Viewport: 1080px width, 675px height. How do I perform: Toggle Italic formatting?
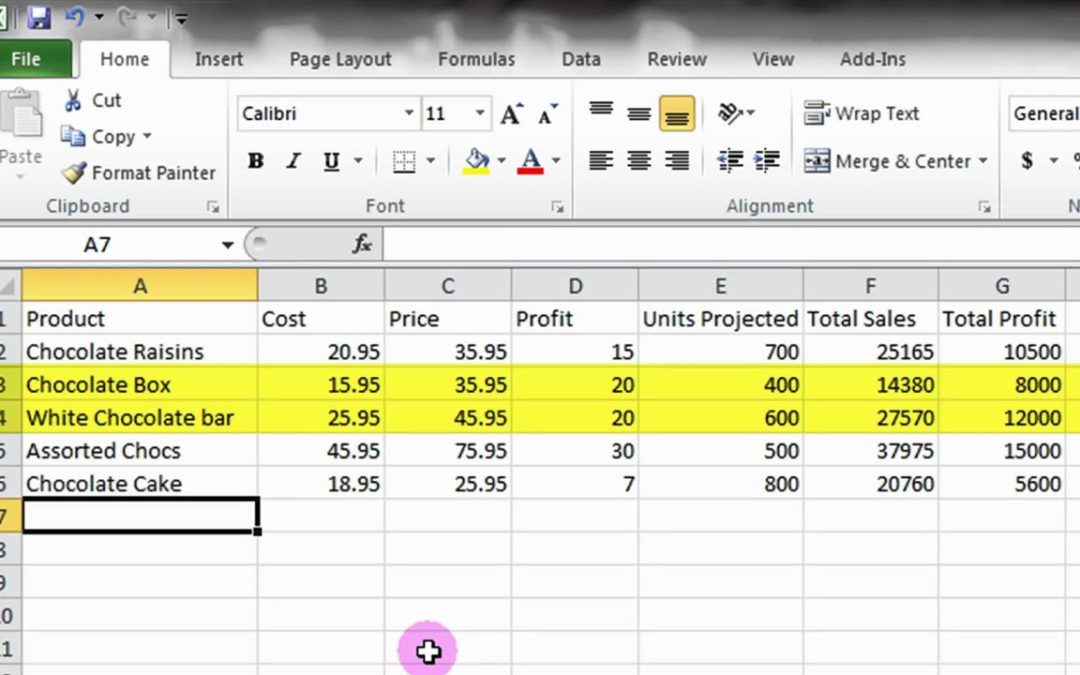click(294, 161)
